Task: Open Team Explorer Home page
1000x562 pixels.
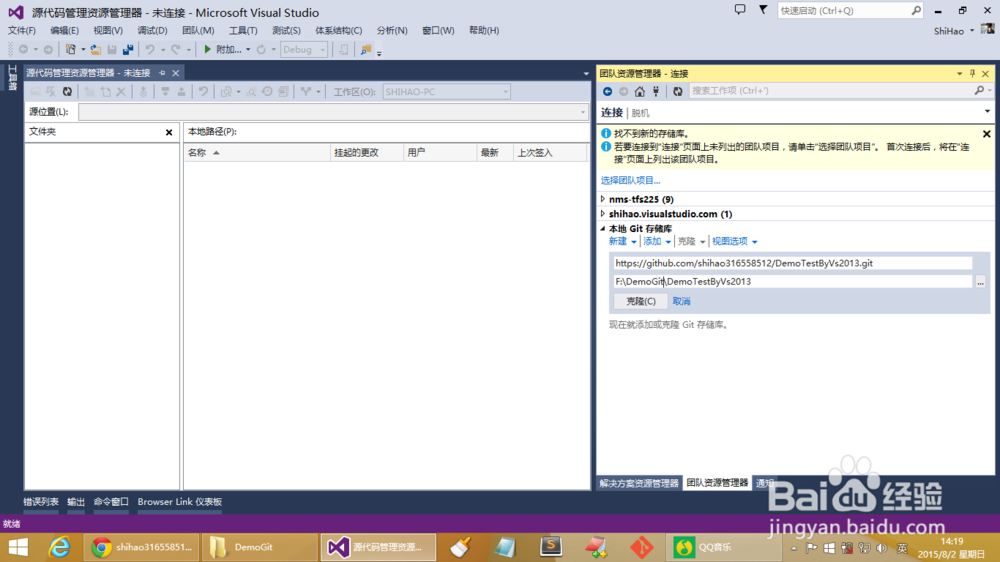Action: pyautogui.click(x=640, y=91)
